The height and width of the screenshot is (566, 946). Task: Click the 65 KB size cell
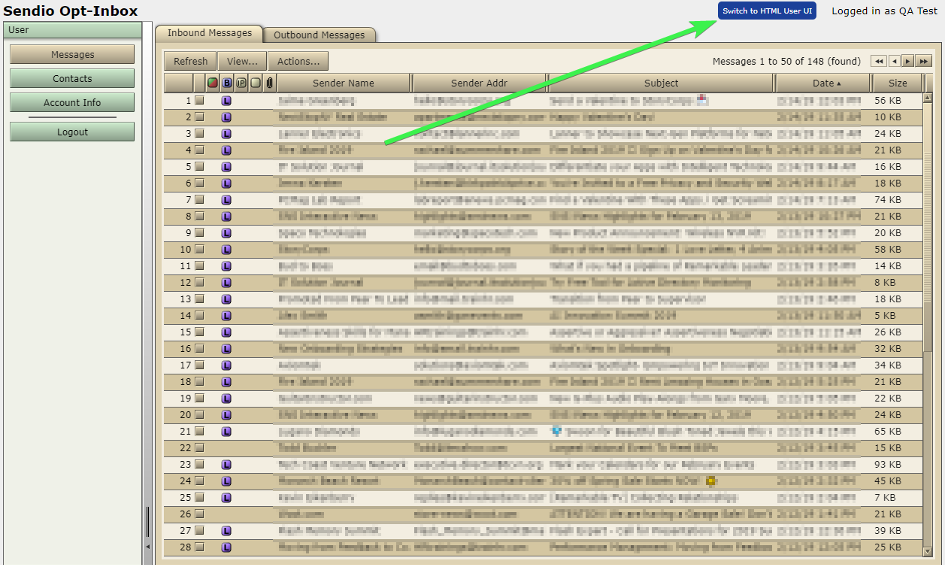(888, 431)
